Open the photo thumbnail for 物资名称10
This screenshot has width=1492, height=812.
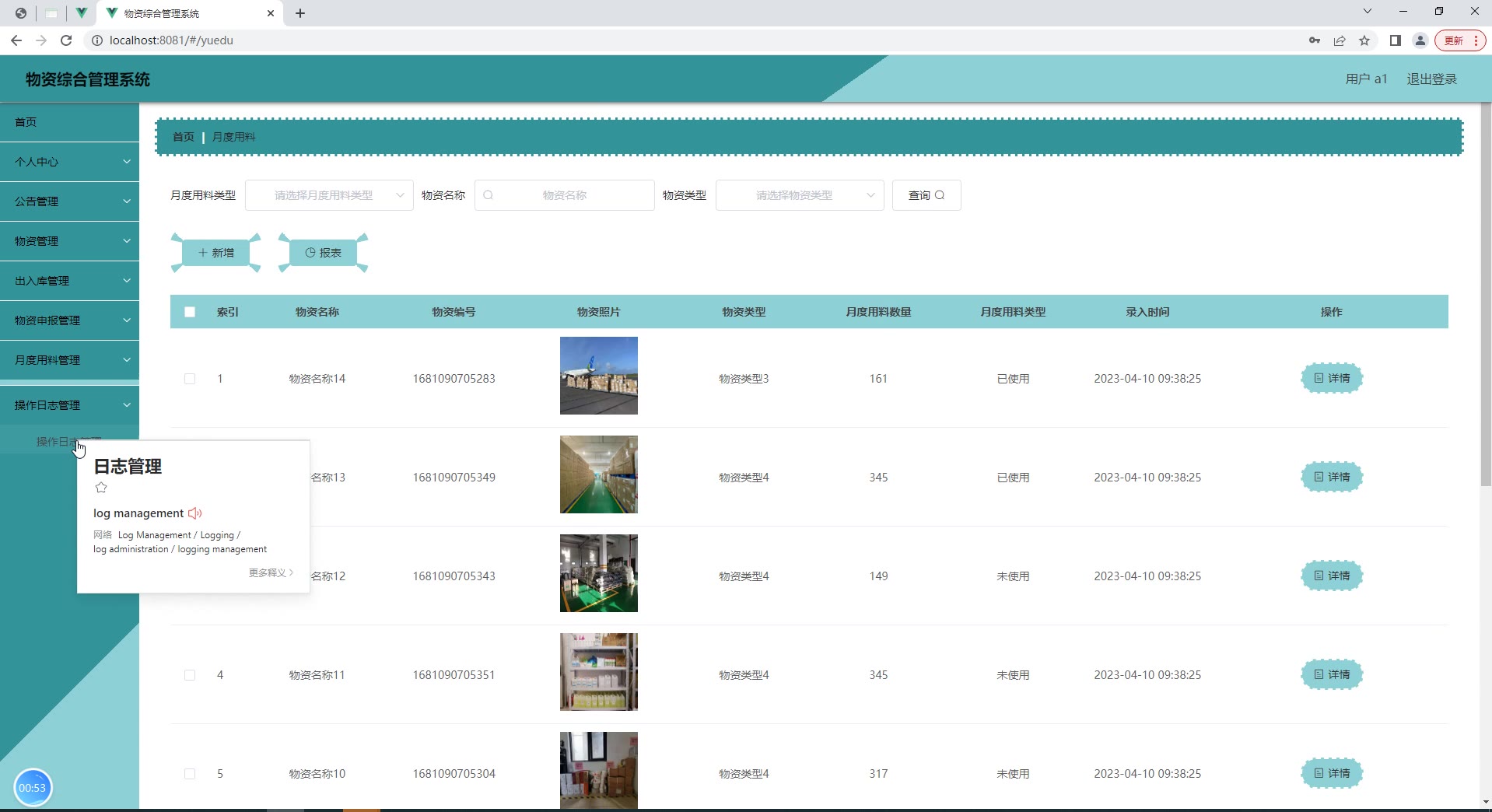[x=599, y=770]
